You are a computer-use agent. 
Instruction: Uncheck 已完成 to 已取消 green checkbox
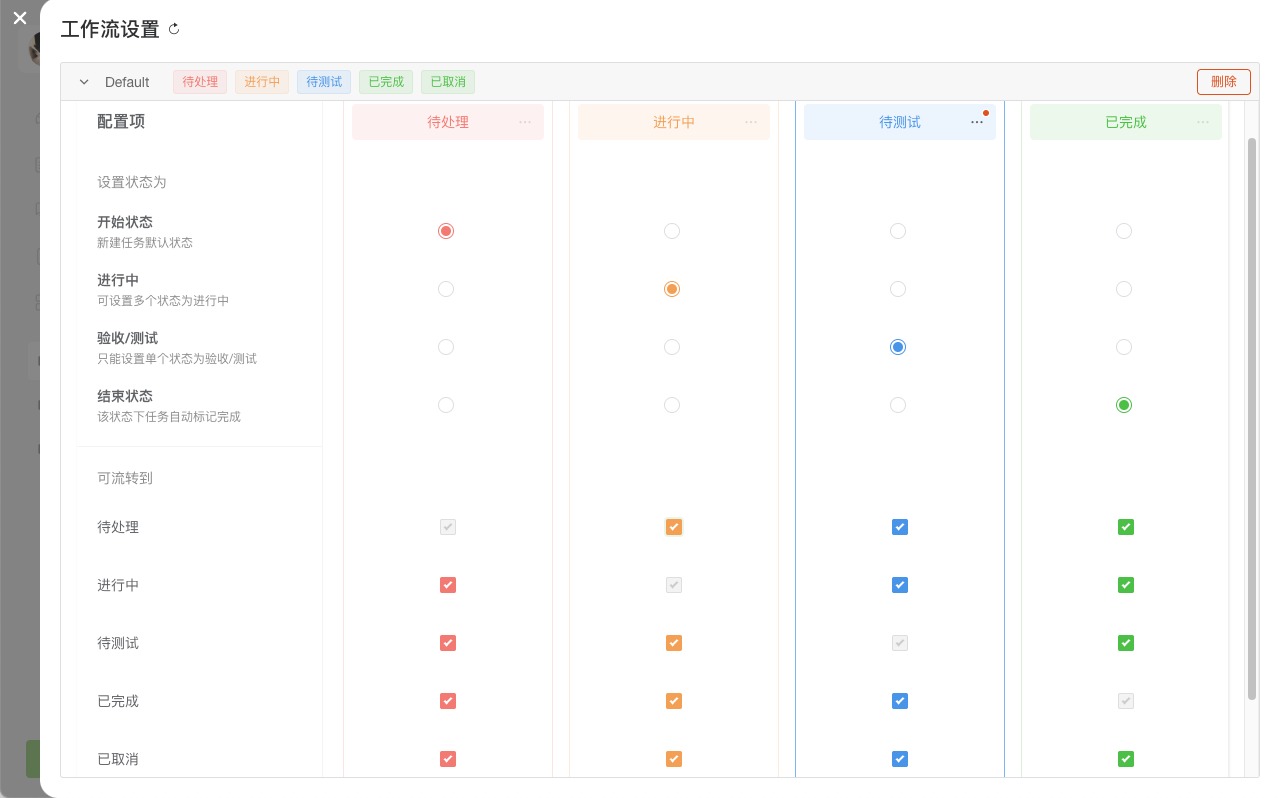tap(1126, 759)
